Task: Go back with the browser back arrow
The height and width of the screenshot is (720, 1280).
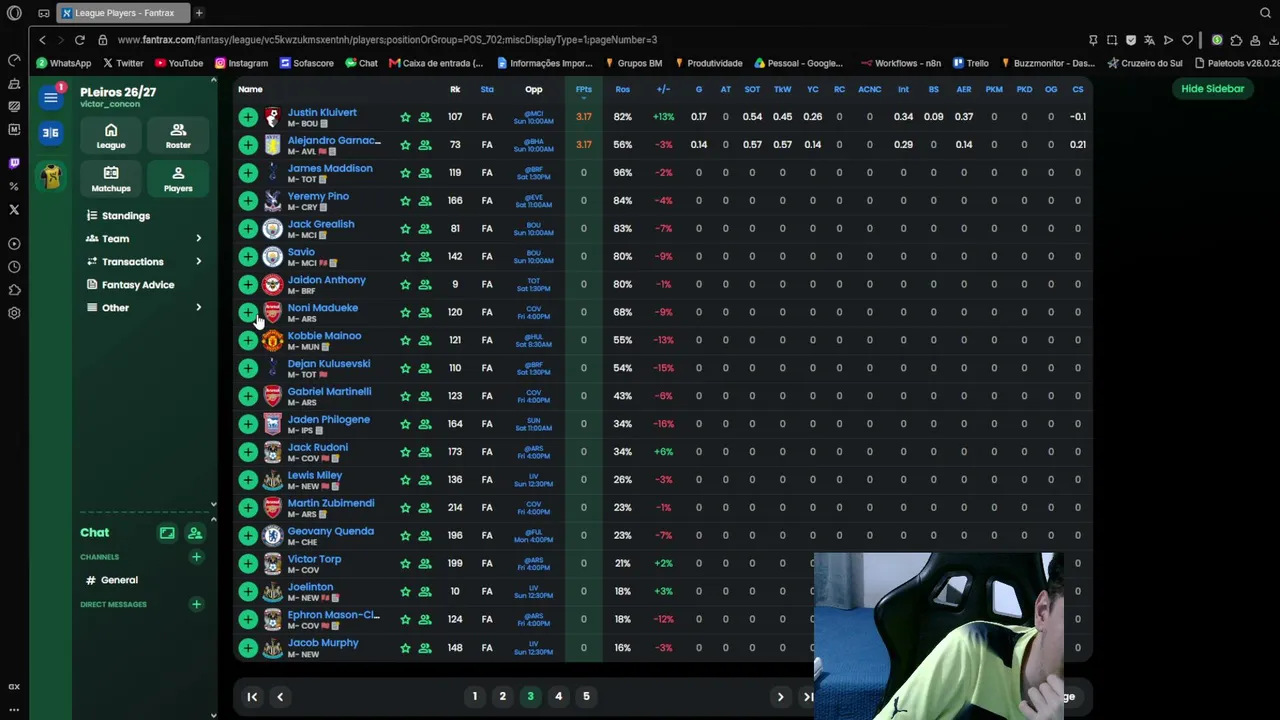Action: click(42, 40)
